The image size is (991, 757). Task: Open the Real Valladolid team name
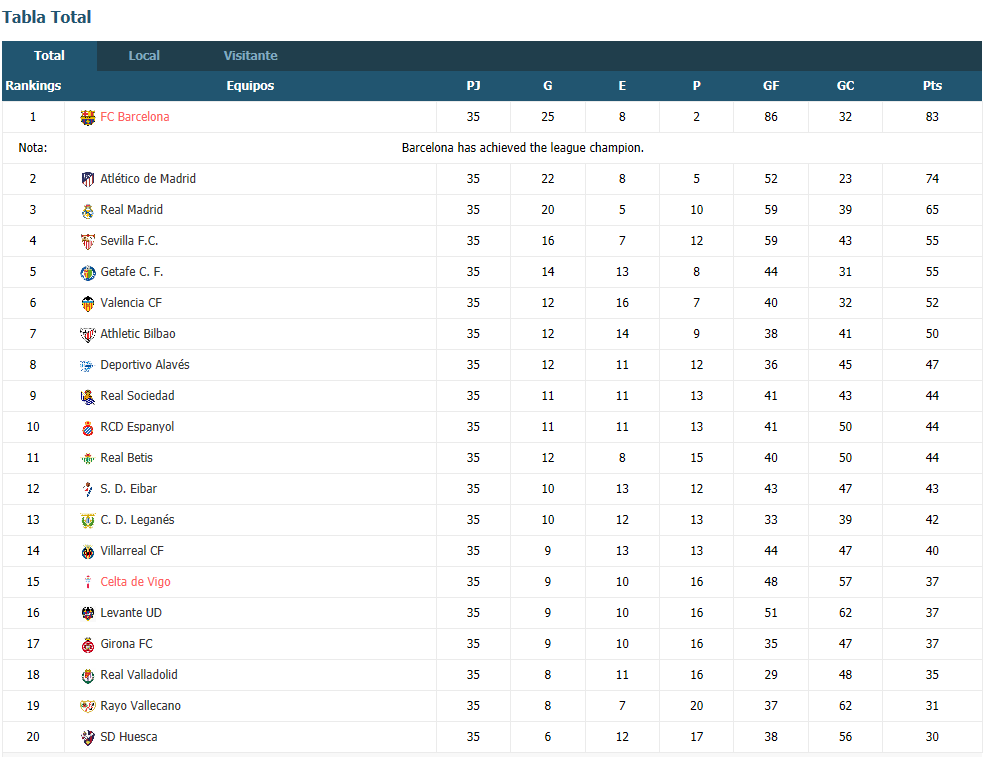[138, 674]
